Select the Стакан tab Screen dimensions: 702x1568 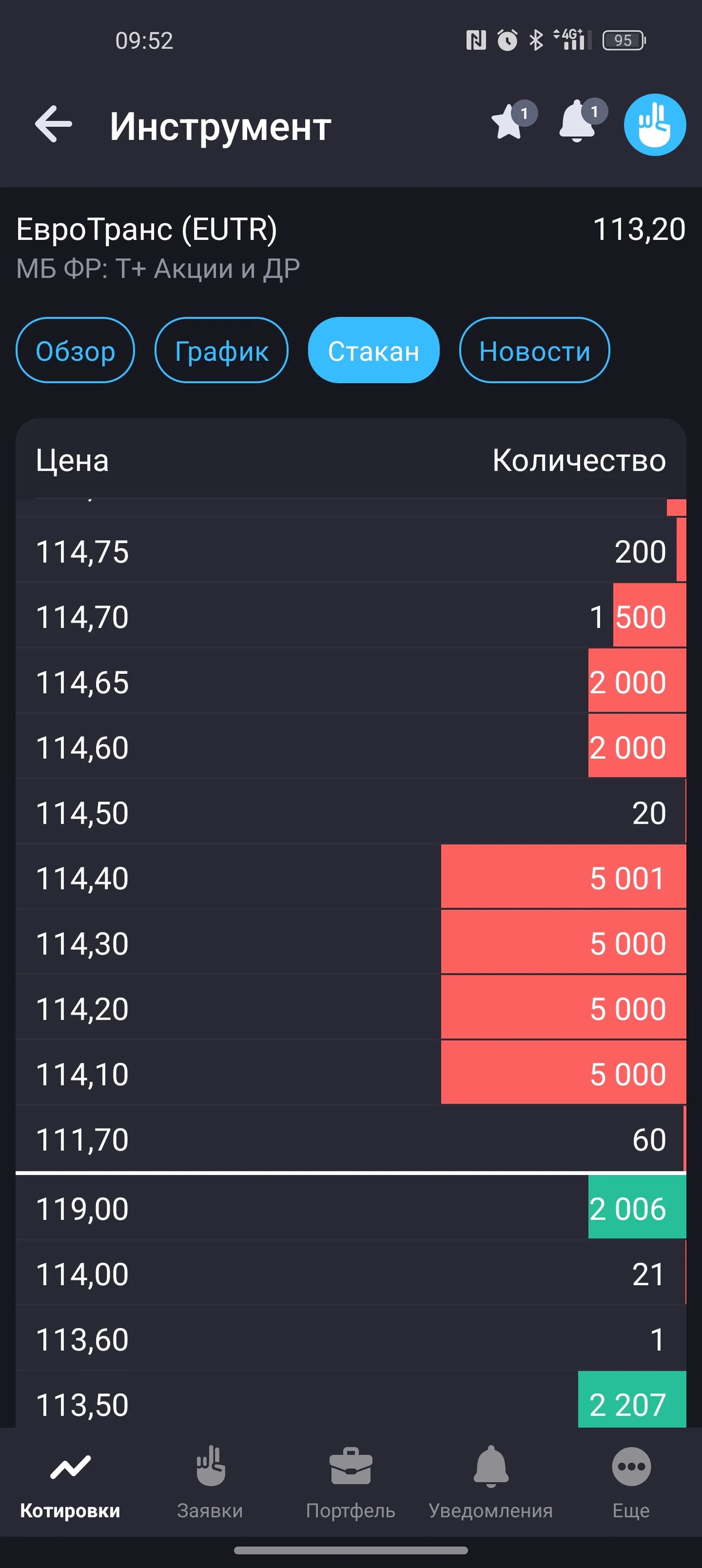click(x=373, y=351)
